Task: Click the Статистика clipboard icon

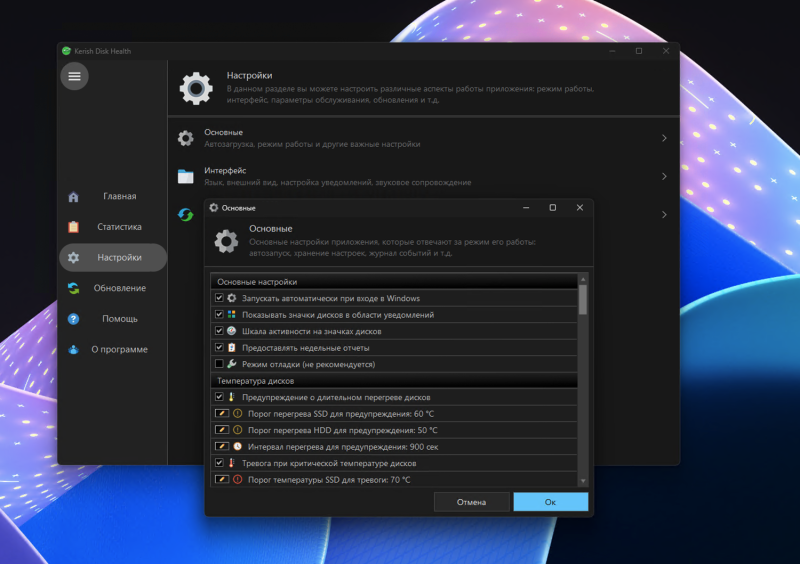Action: [x=73, y=227]
